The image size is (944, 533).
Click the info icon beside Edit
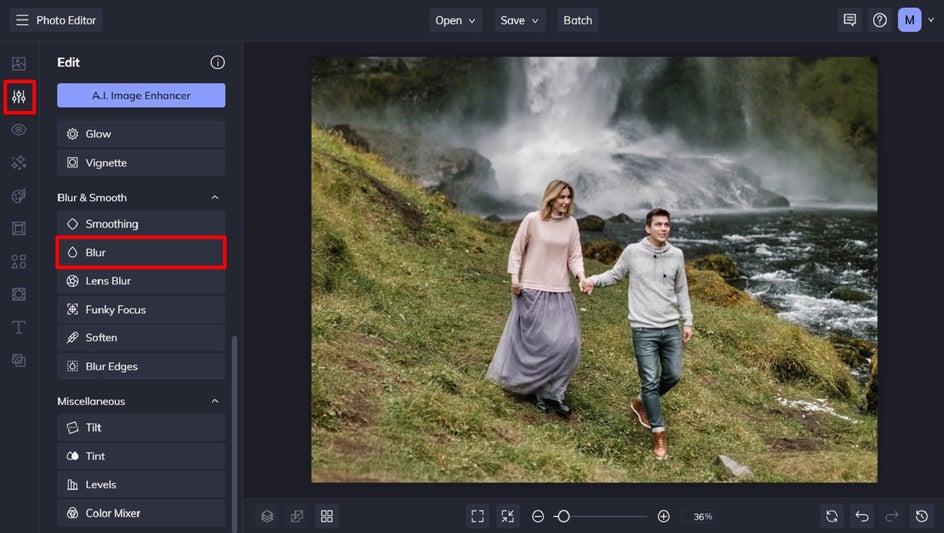217,62
